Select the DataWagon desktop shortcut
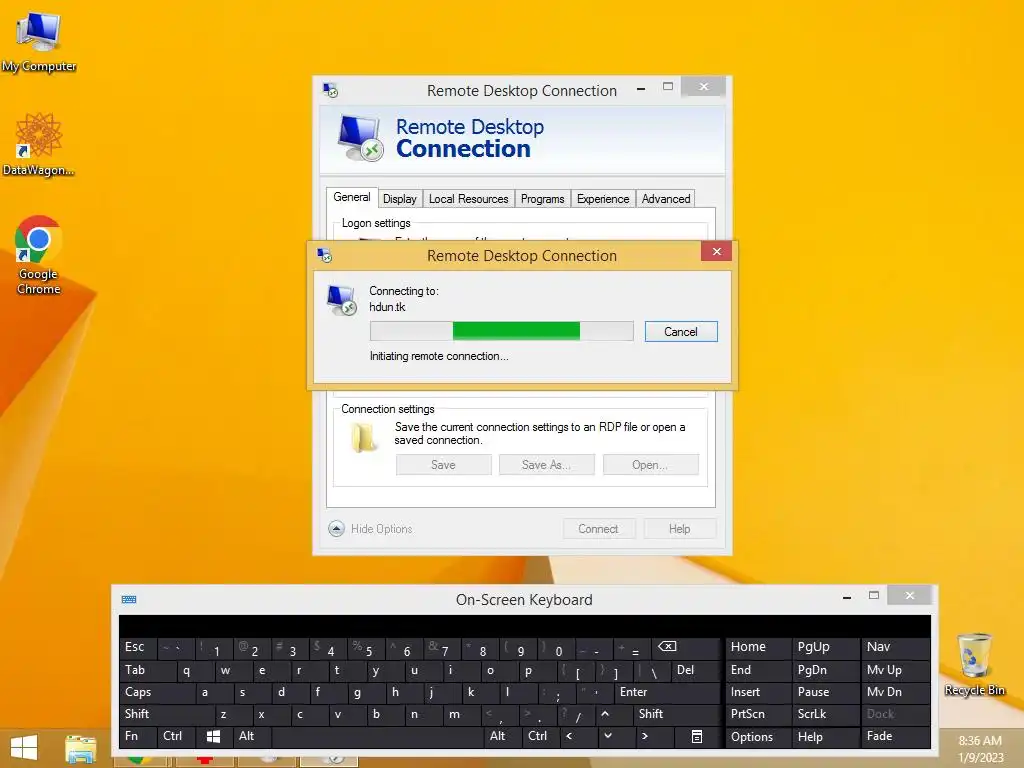Screen dimensions: 1024x768 [39, 145]
